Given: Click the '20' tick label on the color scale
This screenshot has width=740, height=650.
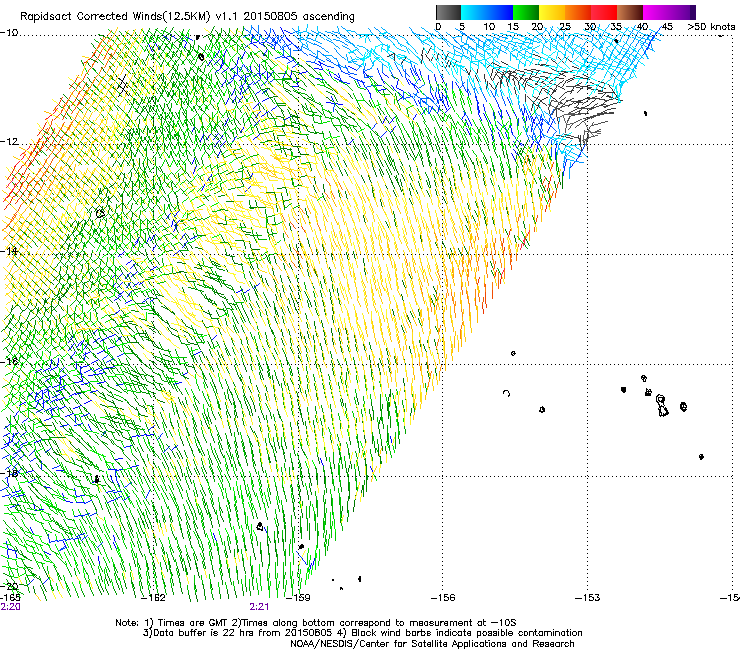Looking at the screenshot, I should pyautogui.click(x=537, y=26).
